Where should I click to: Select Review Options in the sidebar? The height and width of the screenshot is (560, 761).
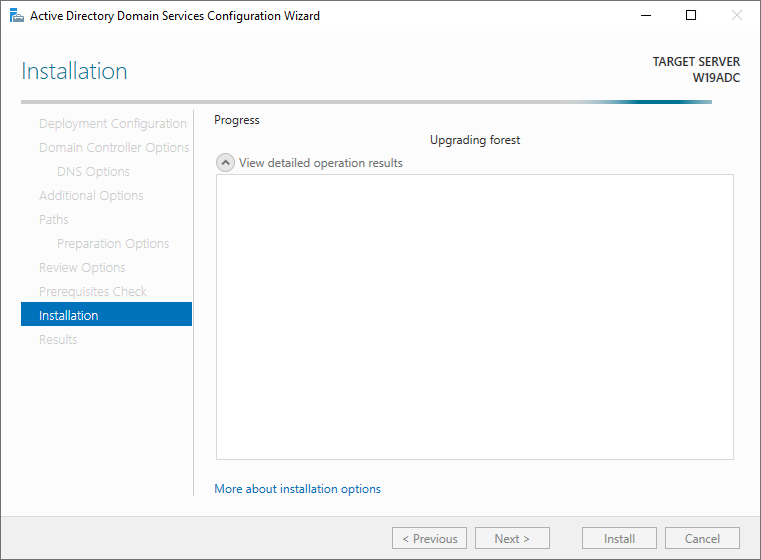82,267
